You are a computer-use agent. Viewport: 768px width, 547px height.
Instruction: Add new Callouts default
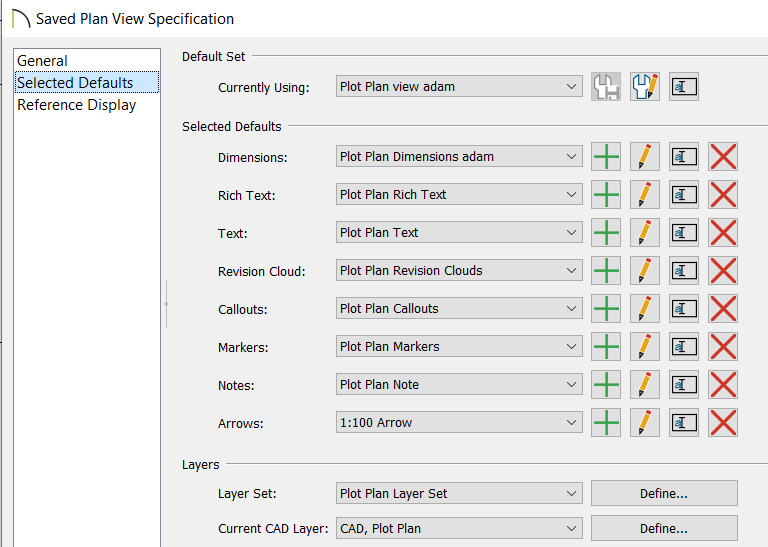pyautogui.click(x=606, y=309)
